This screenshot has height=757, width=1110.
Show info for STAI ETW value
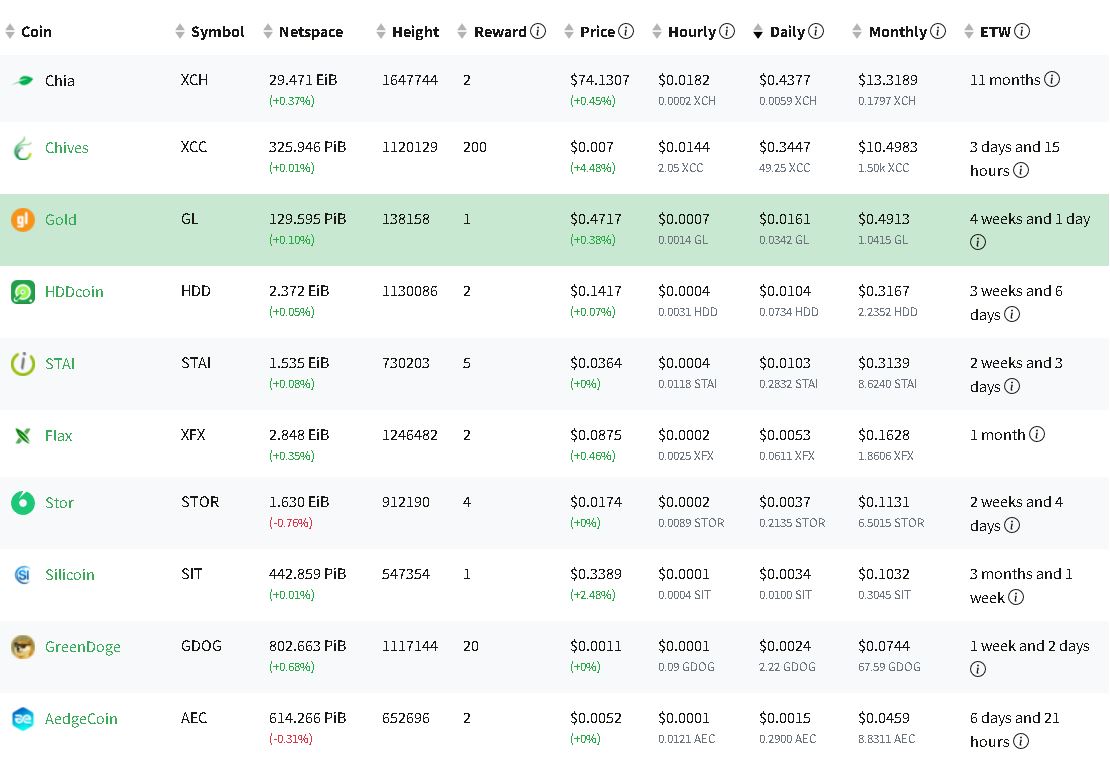point(1012,386)
